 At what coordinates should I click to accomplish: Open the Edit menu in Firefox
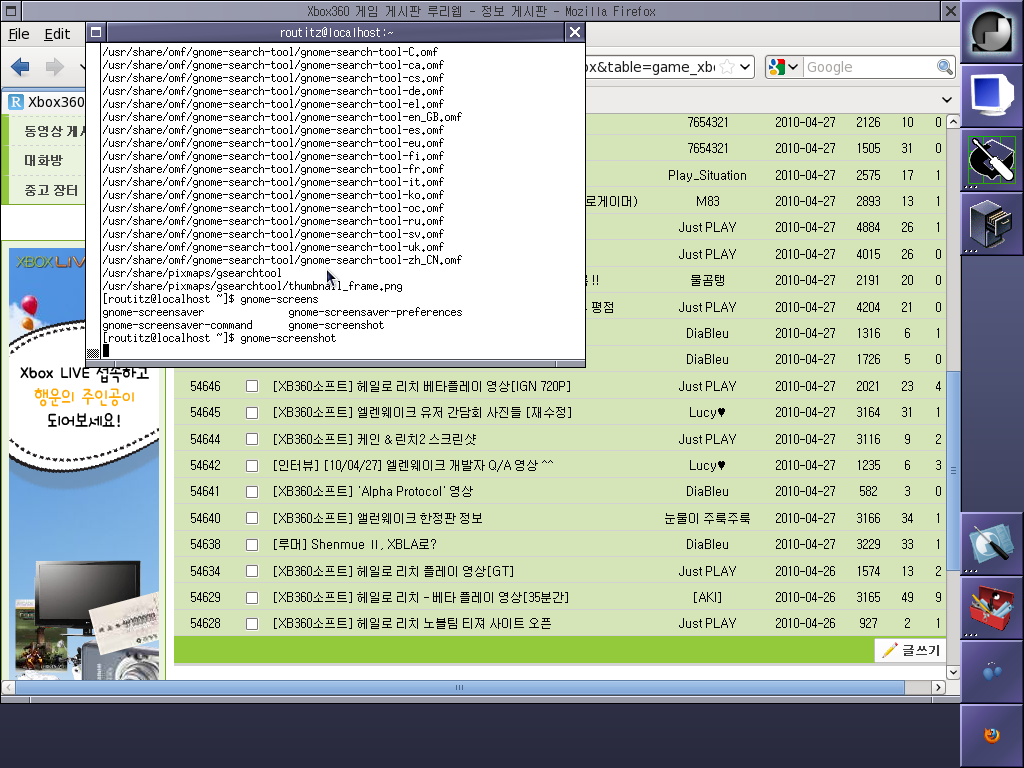(57, 34)
